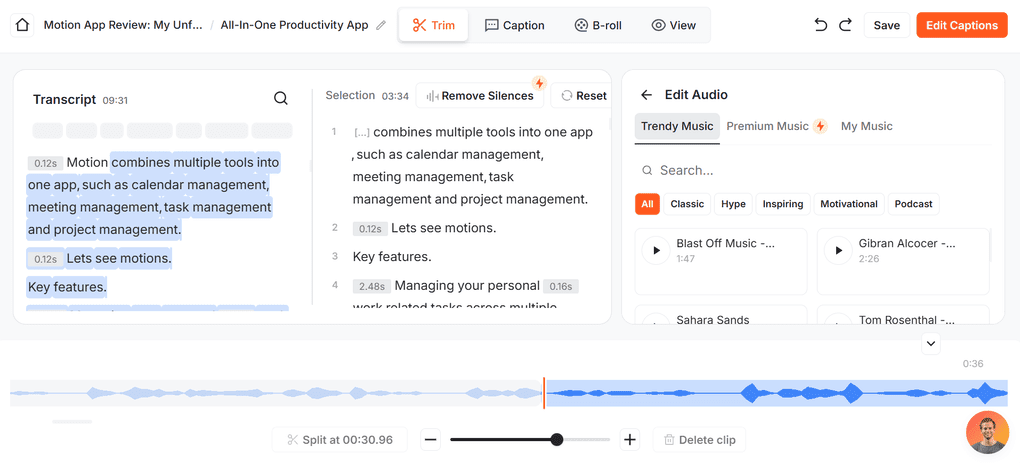Go to the home icon
The width and height of the screenshot is (1020, 463).
coord(22,25)
